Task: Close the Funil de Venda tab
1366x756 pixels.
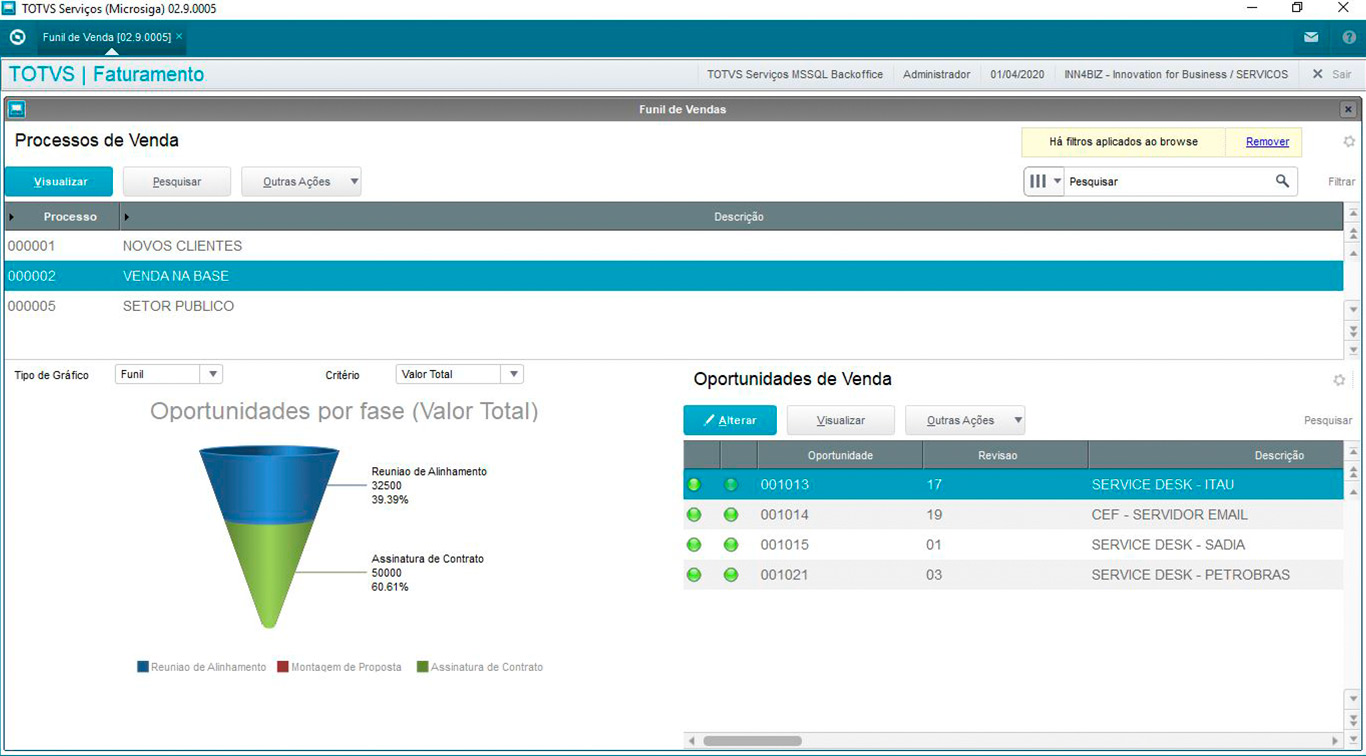Action: click(x=179, y=36)
